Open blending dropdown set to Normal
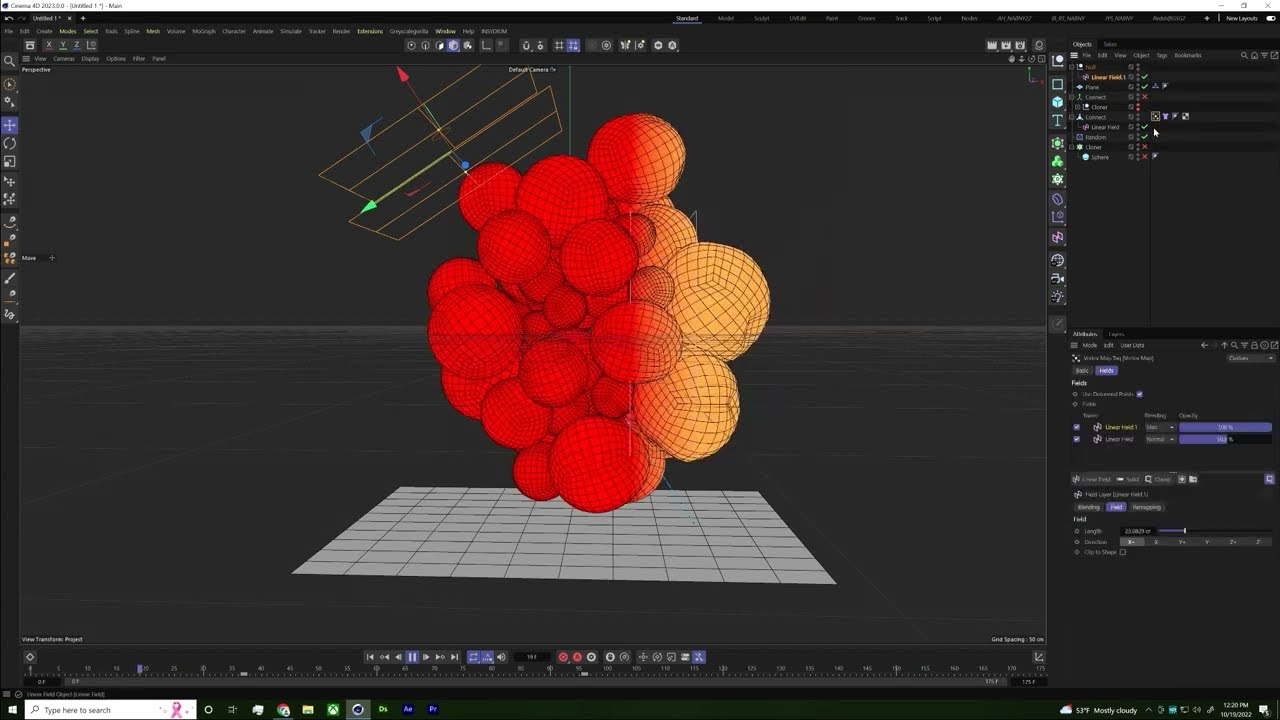 click(x=1160, y=439)
